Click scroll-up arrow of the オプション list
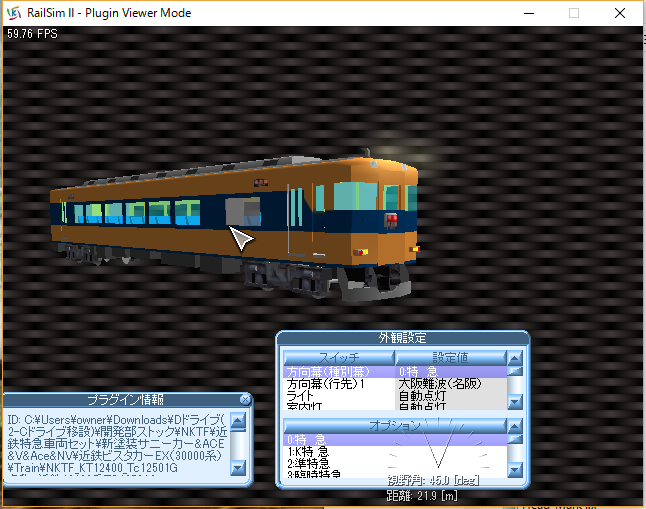 (515, 426)
